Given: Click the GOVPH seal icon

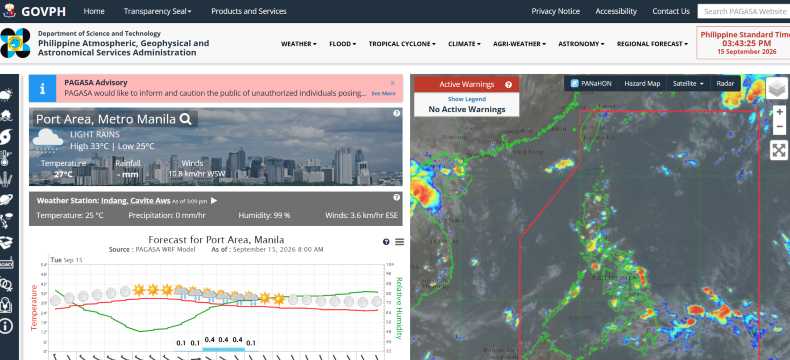Looking at the screenshot, I should click(9, 11).
